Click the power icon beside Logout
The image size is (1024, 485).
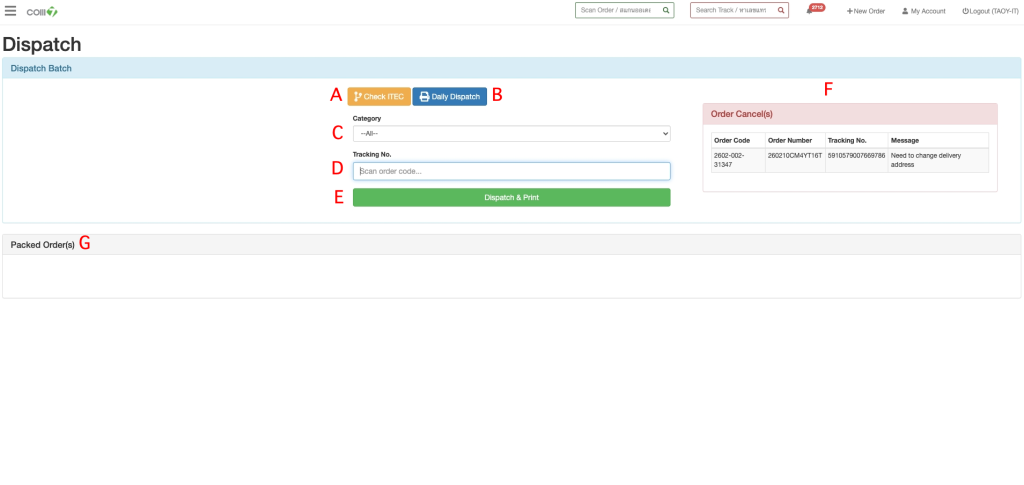(965, 11)
